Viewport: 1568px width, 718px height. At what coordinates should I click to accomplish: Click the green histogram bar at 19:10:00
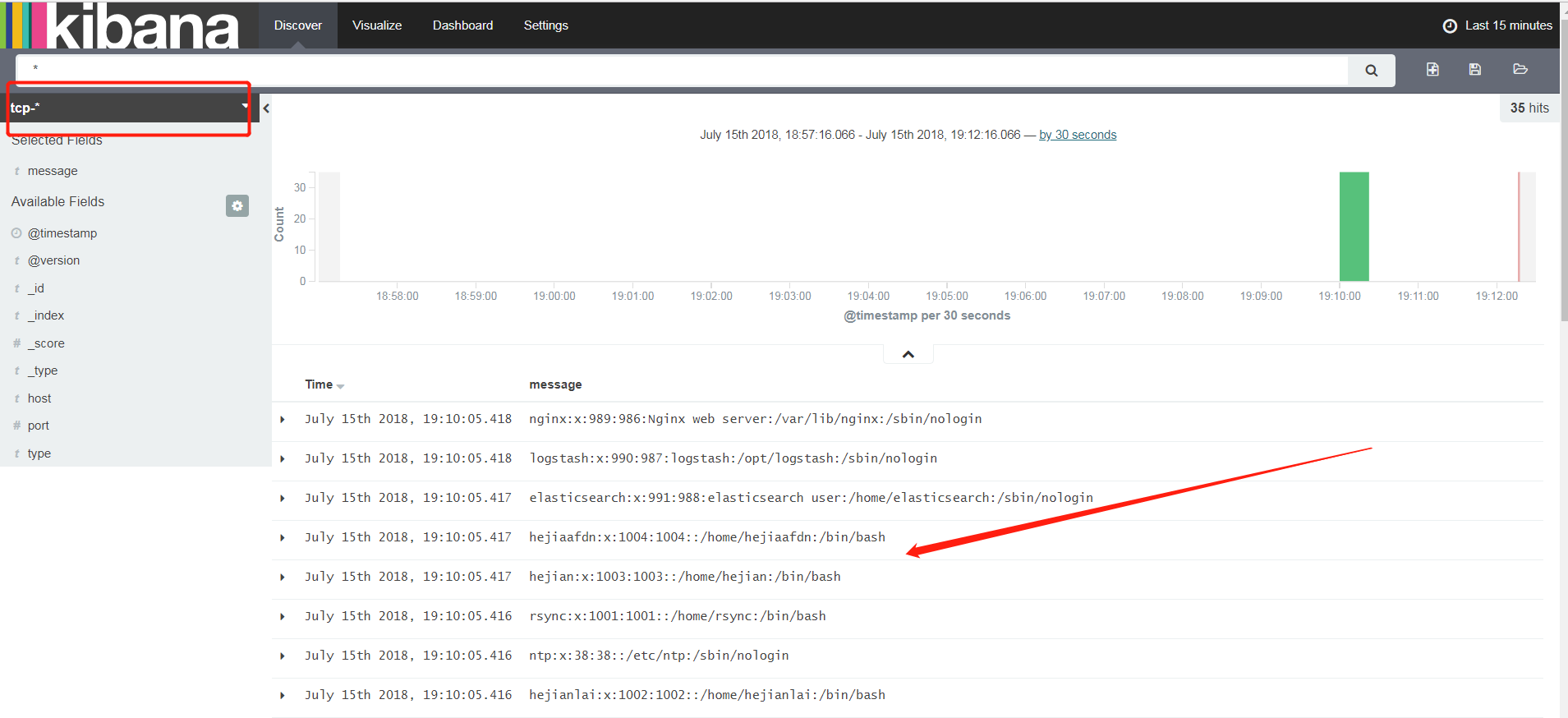1354,227
